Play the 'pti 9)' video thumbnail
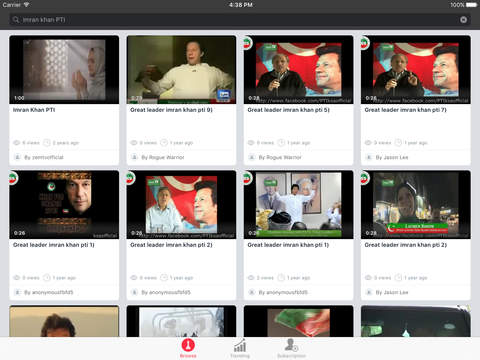Screen dimensions: 480x360 pos(181,70)
